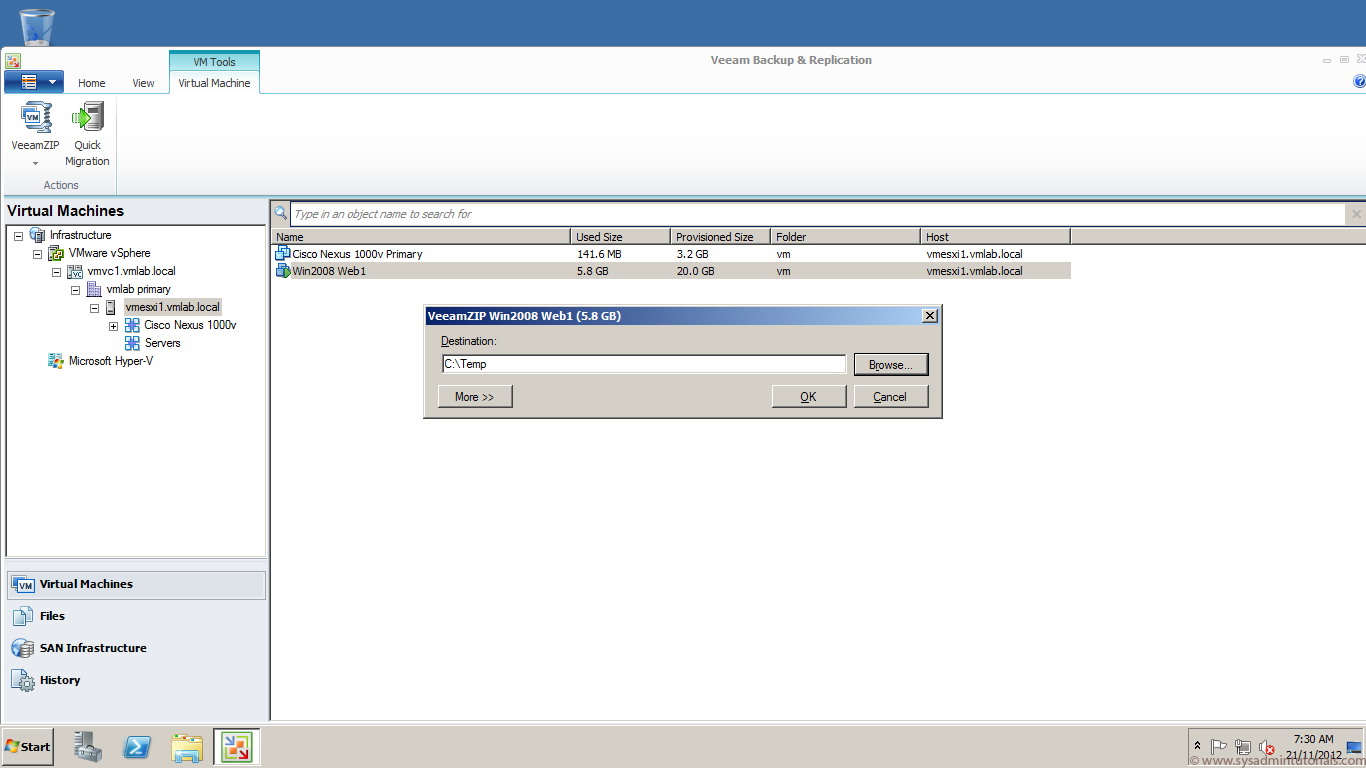Screen dimensions: 1366x768
Task: Click the Win2008 Web1 VM icon
Action: point(283,271)
